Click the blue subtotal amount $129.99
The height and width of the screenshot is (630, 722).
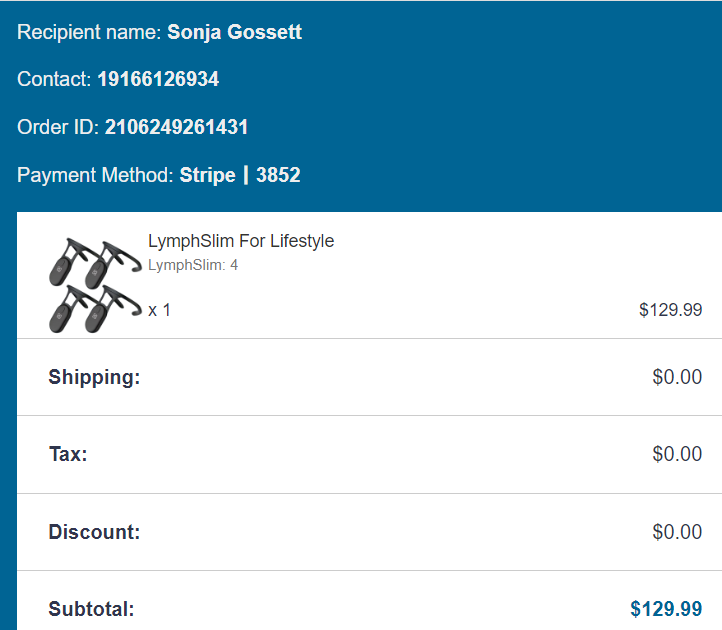[x=666, y=609]
